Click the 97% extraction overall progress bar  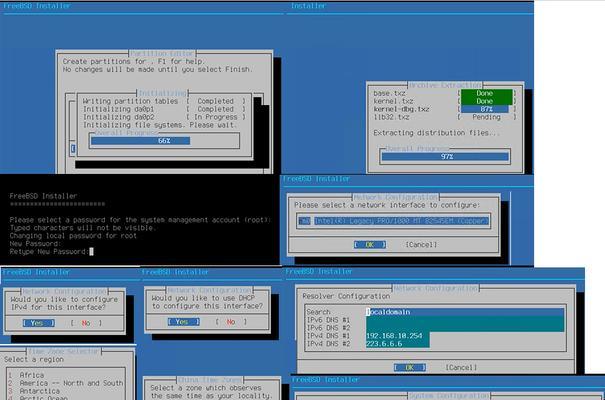point(445,157)
